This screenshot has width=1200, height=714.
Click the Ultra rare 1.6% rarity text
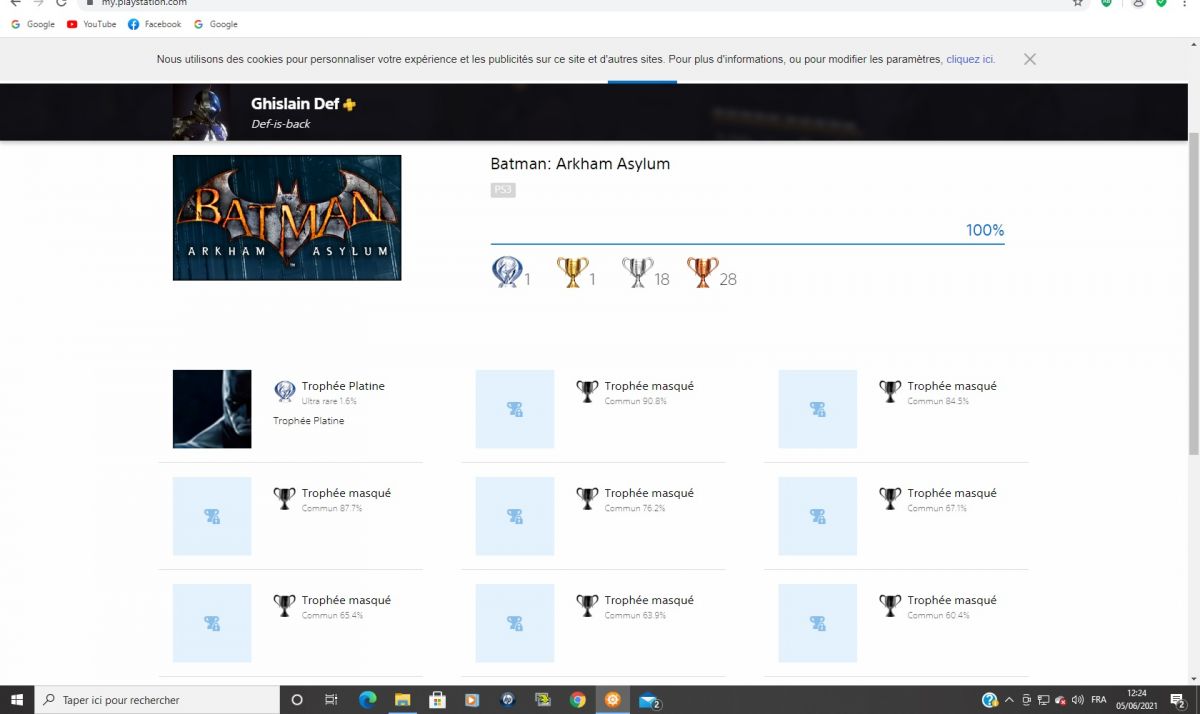329,401
